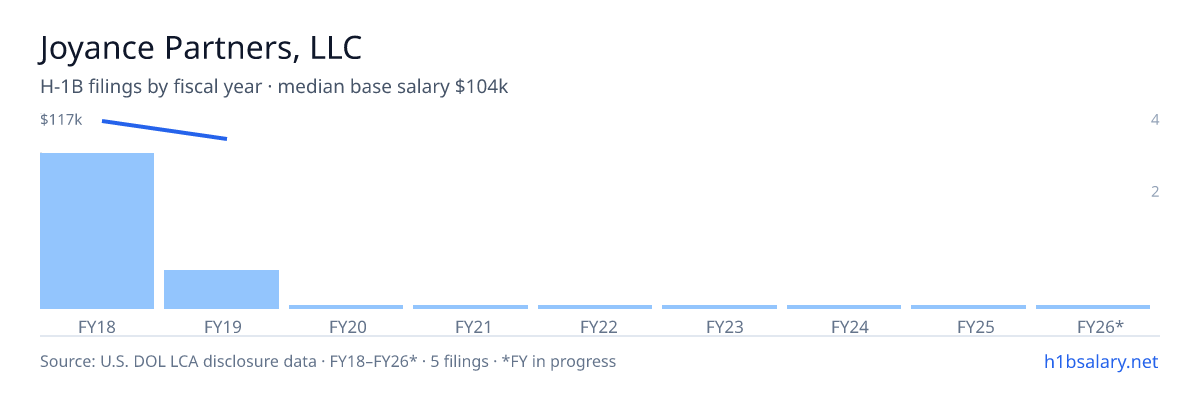Click the FY19 filings bar
This screenshot has width=1200, height=400.
221,289
